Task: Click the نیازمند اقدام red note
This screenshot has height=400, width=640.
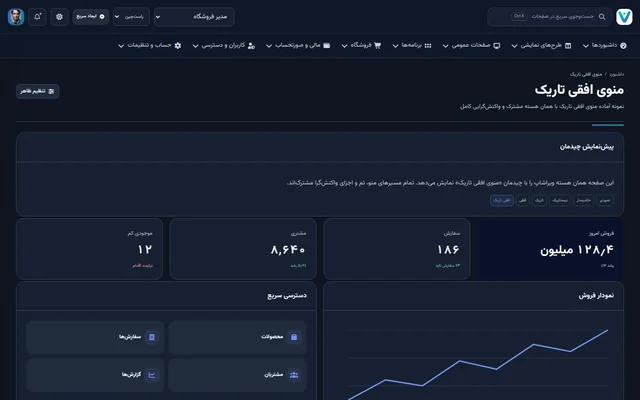Action: (x=142, y=266)
